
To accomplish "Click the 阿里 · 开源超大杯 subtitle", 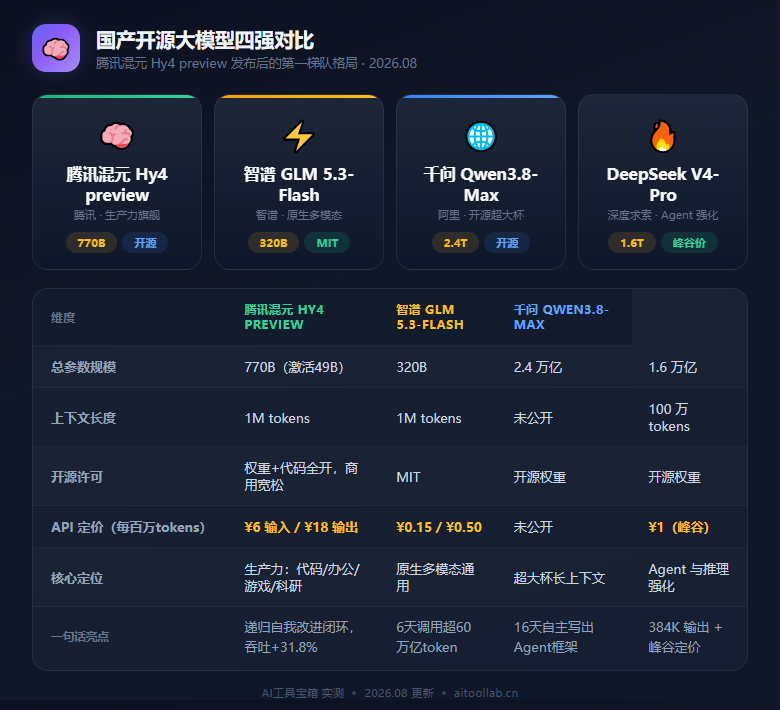I will pyautogui.click(x=481, y=215).
